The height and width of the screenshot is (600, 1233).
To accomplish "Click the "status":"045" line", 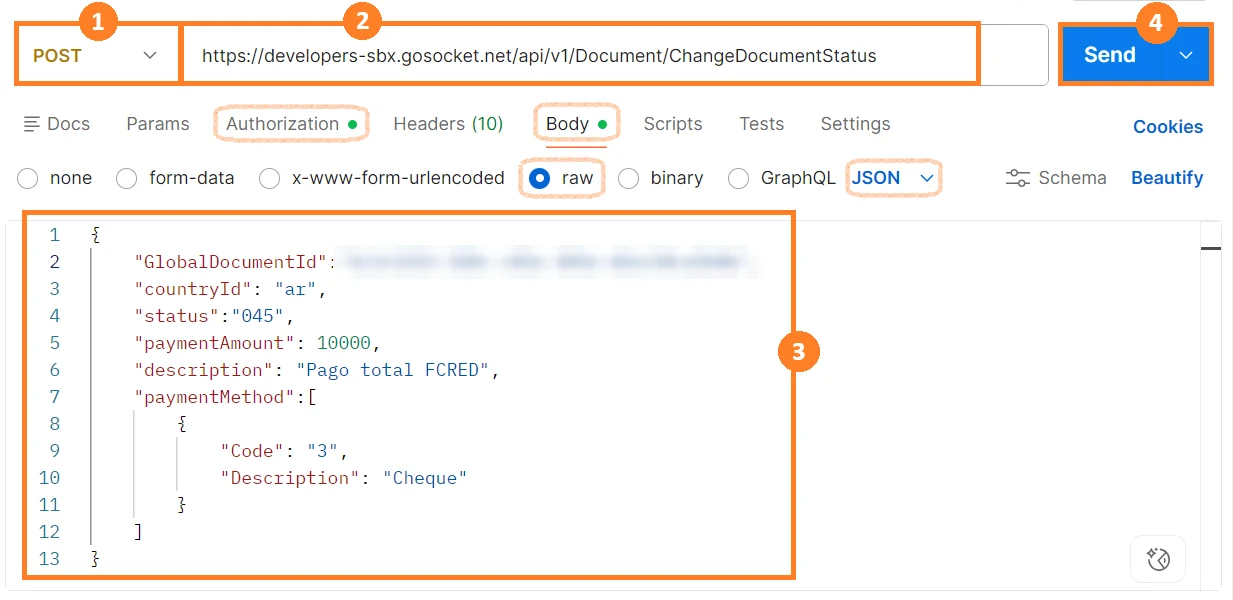I will click(x=216, y=316).
